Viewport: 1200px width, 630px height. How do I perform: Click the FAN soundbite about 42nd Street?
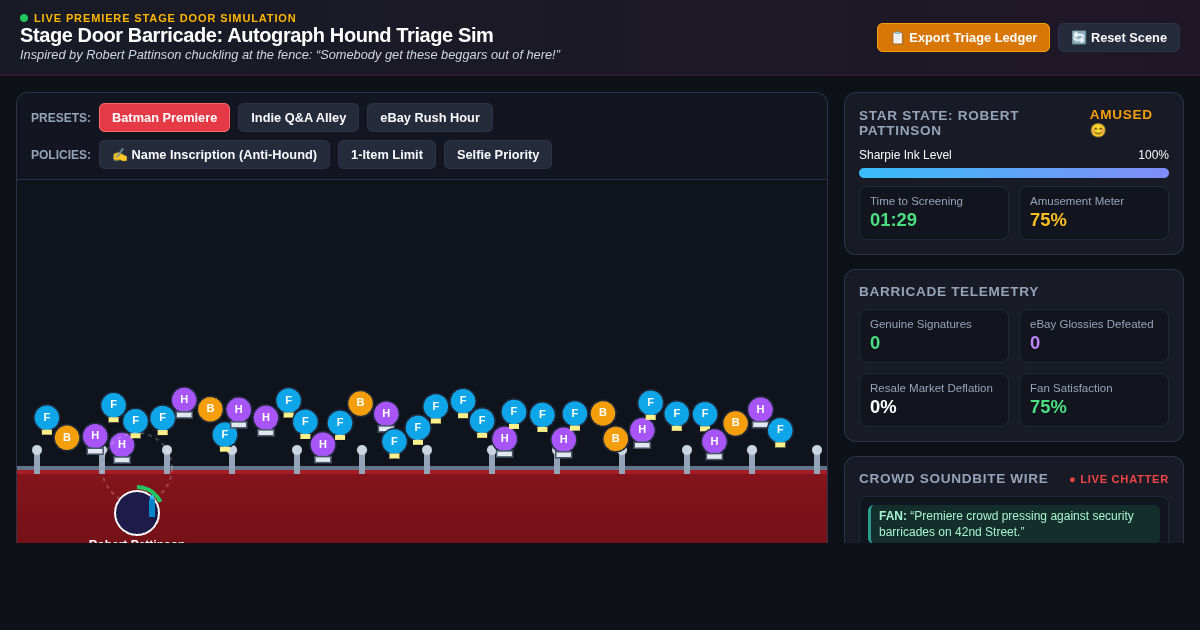(x=1014, y=524)
